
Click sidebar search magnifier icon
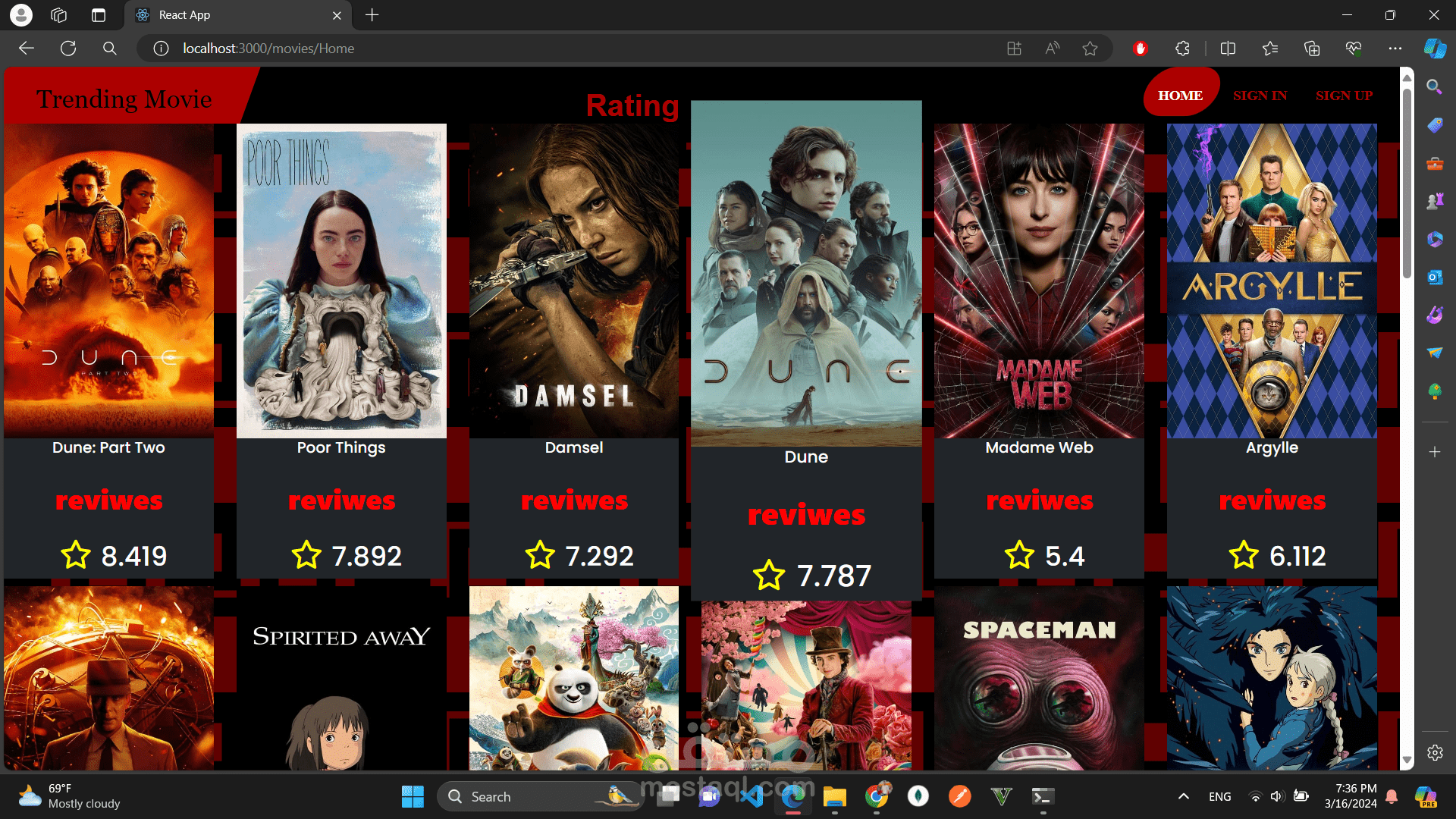(1434, 86)
